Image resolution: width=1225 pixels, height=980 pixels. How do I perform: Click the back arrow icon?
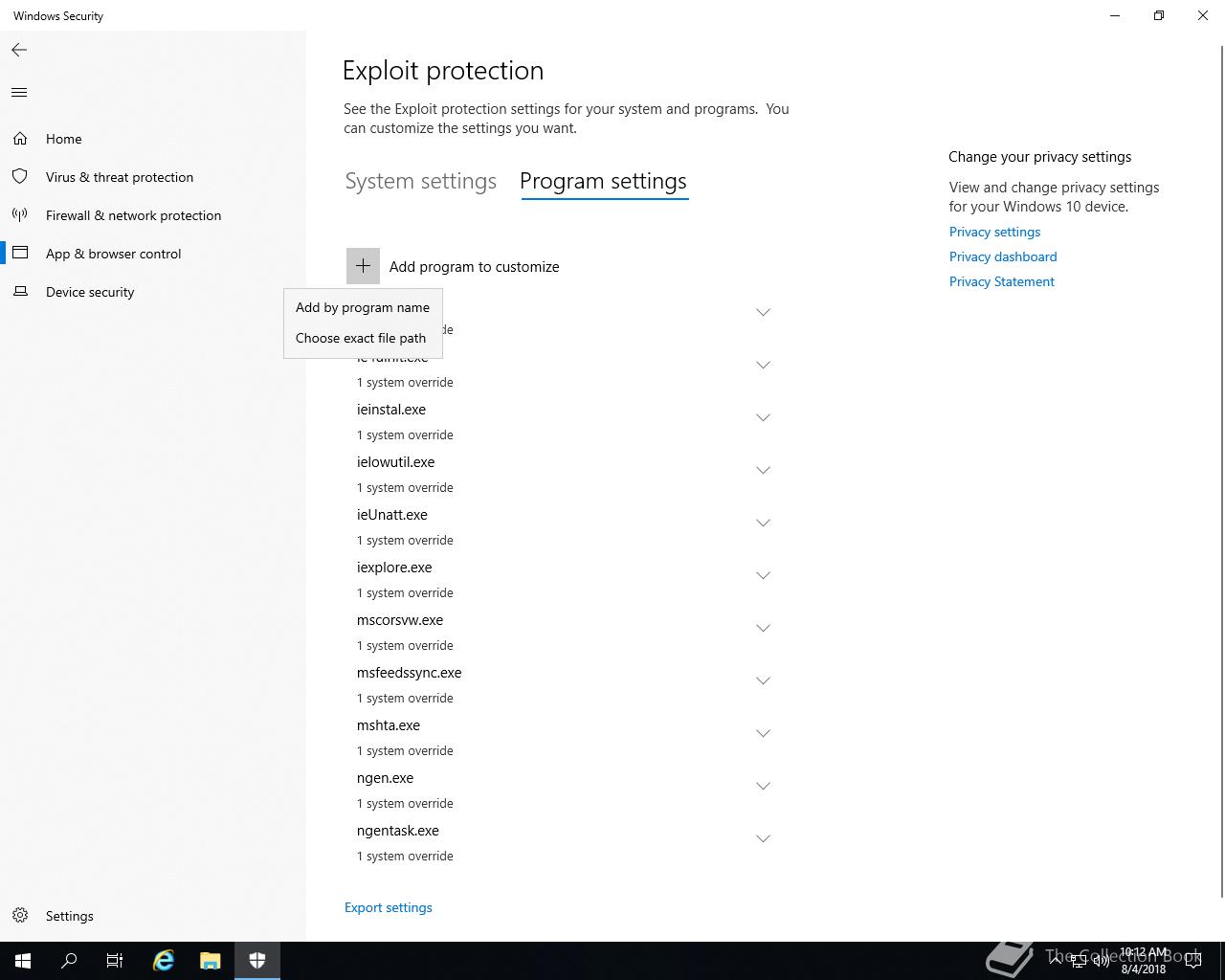19,50
